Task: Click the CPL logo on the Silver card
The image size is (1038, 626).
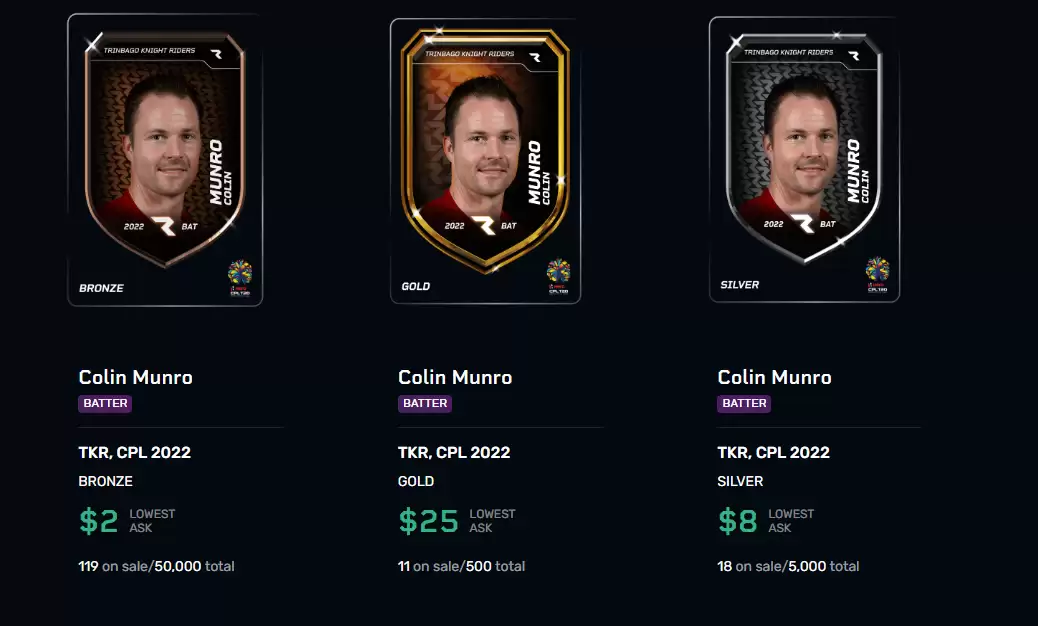Action: [877, 275]
